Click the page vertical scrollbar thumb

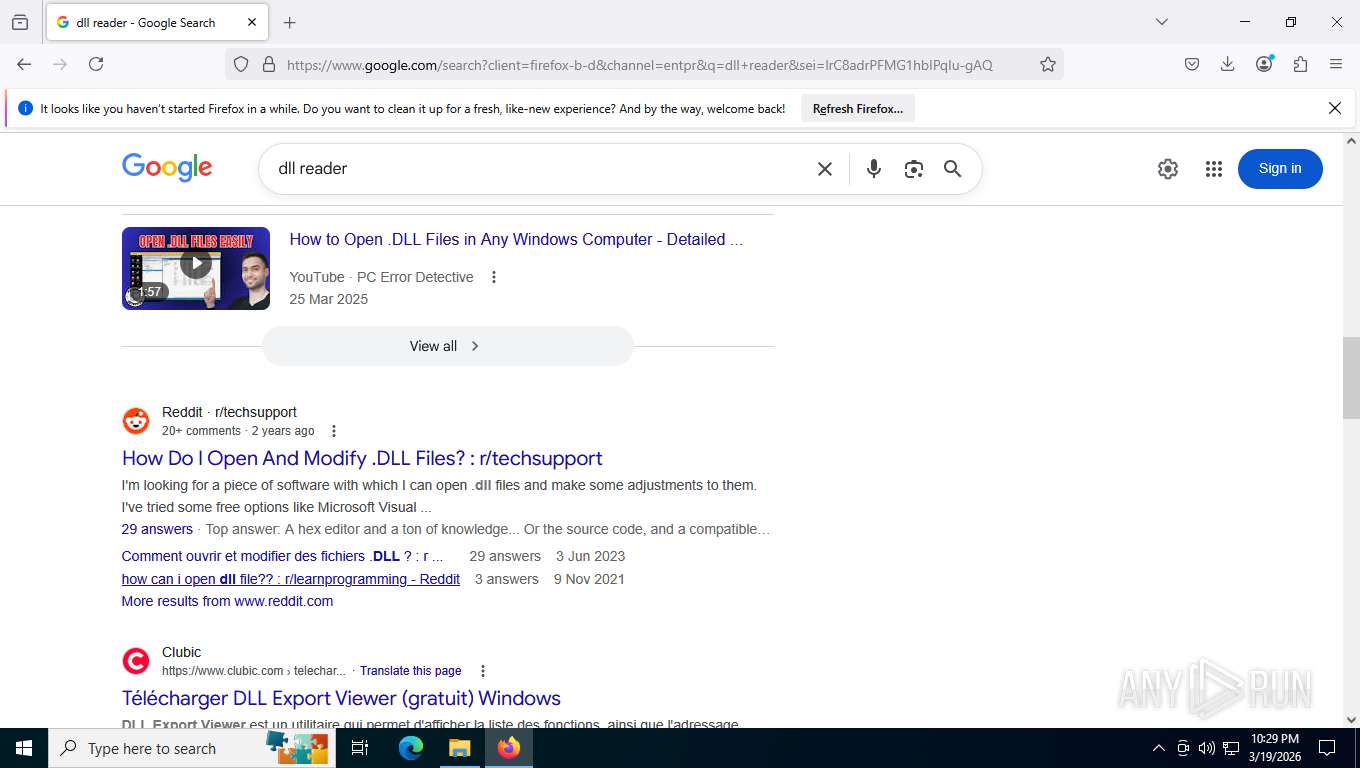pyautogui.click(x=1351, y=378)
